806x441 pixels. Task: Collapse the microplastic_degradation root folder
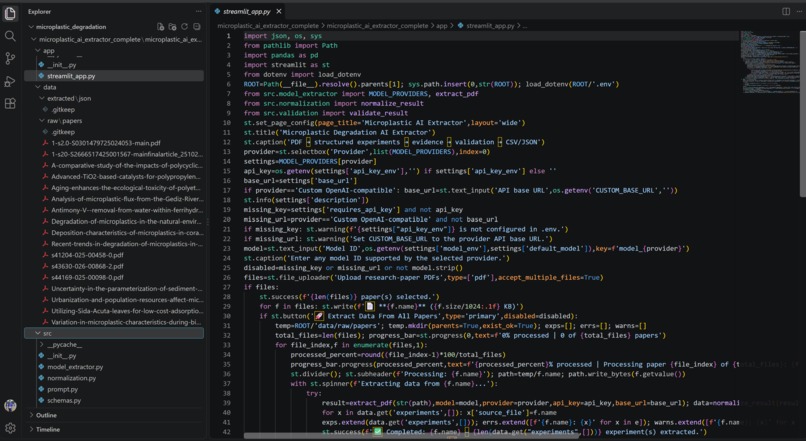pos(31,27)
